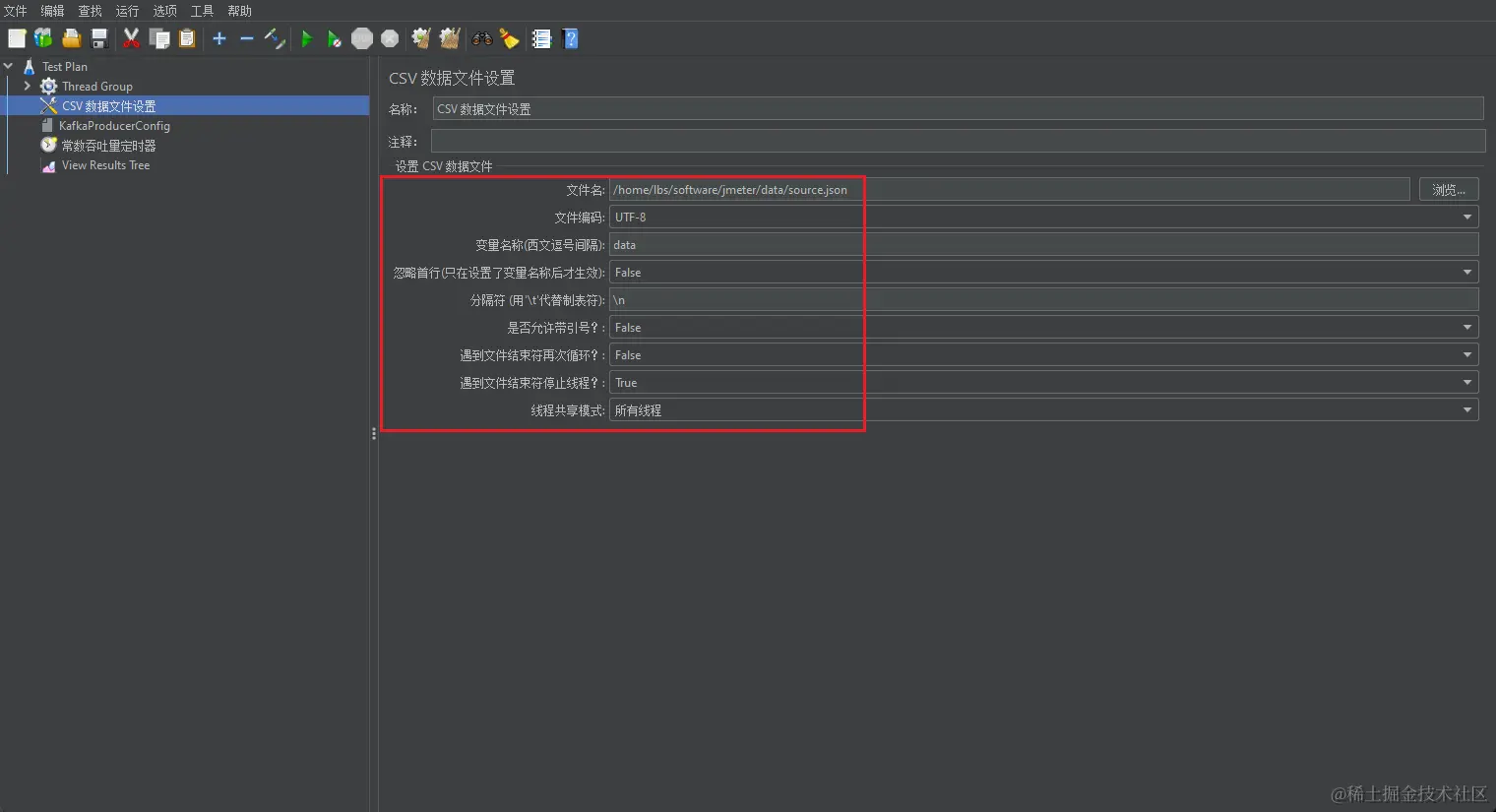Open the 遇到文件结束符停止线程 dropdown
1496x812 pixels.
pyautogui.click(x=1044, y=382)
